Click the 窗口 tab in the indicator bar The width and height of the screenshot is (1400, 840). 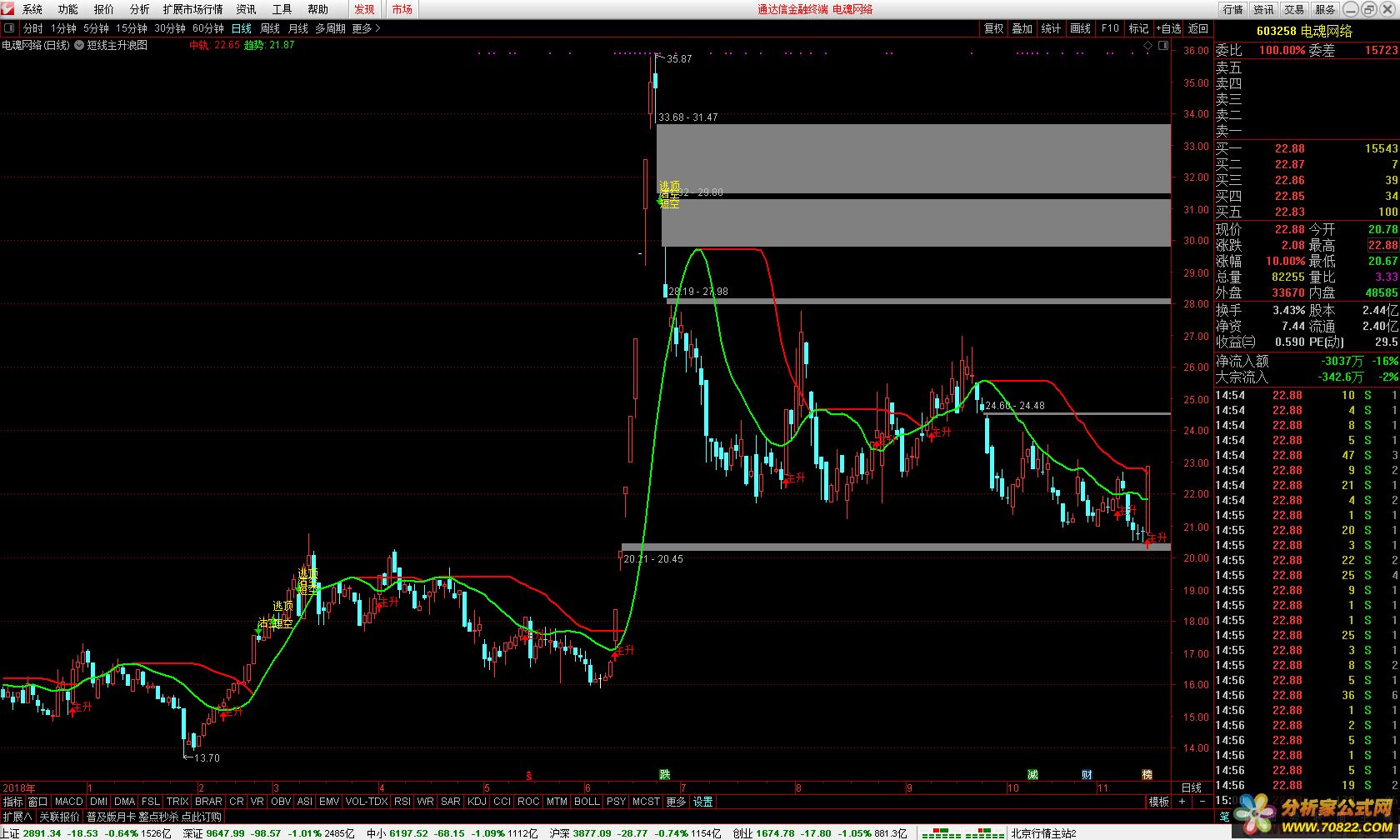38,802
